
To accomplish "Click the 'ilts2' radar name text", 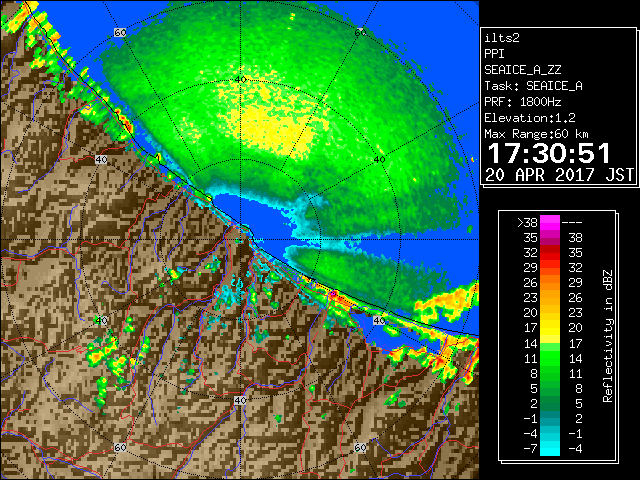I will (x=502, y=38).
